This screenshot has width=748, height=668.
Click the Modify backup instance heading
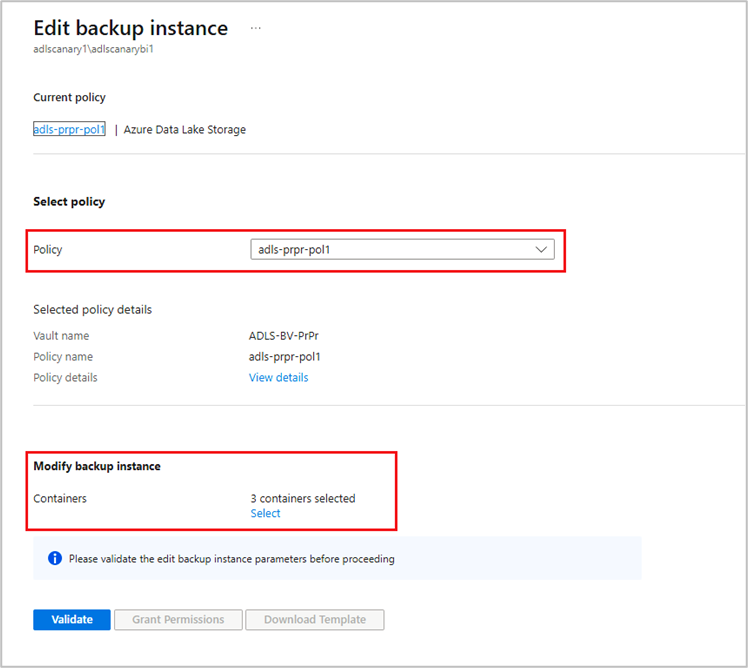click(x=97, y=466)
